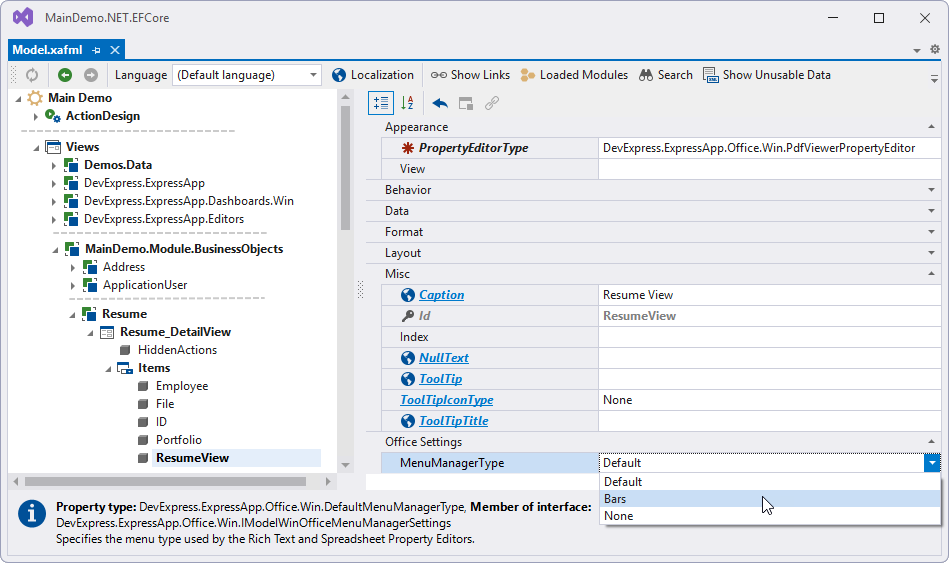
Task: Open the Localization tool
Action: point(373,75)
